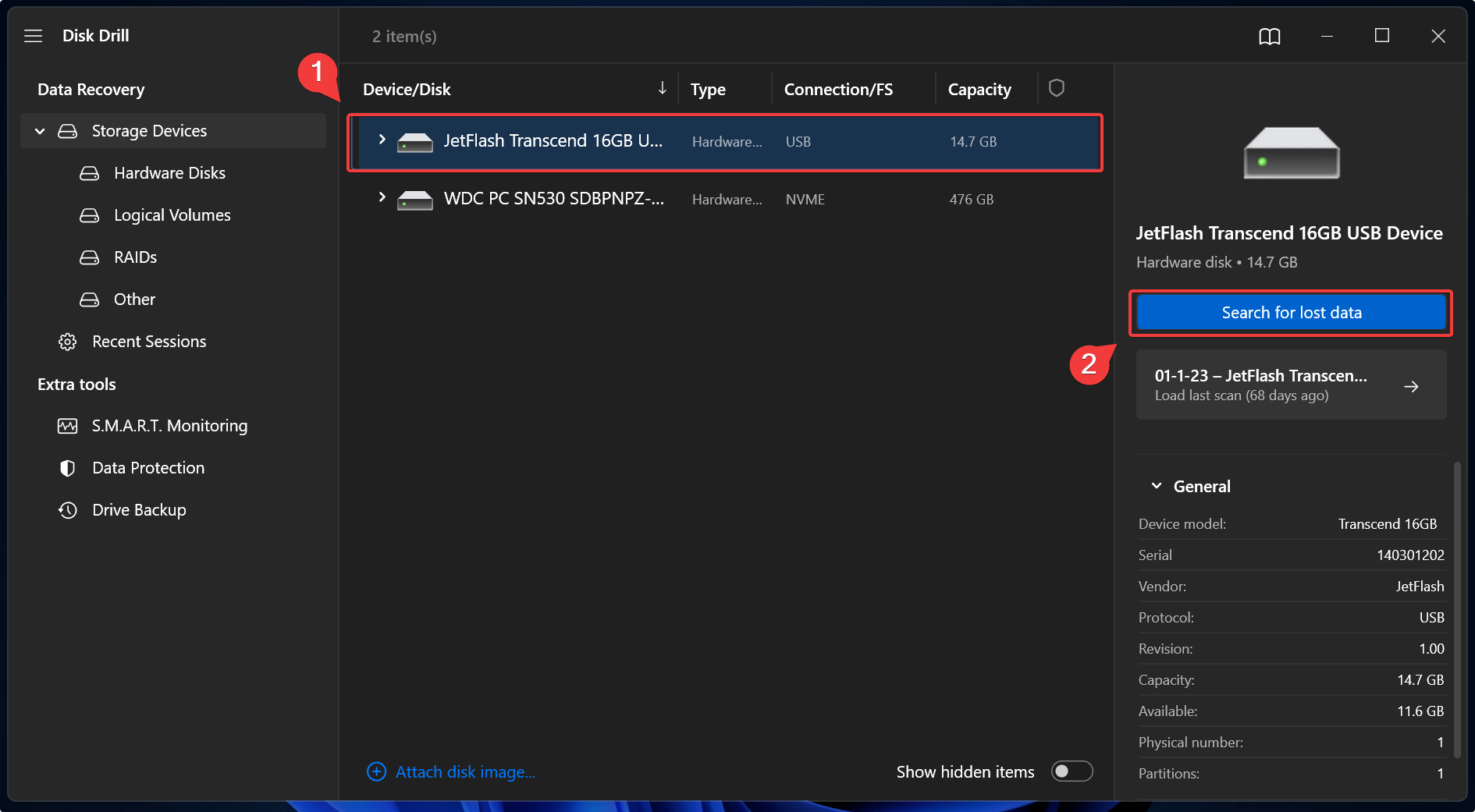This screenshot has width=1475, height=812.
Task: Click Vendor value JetFlash
Action: click(x=1420, y=587)
